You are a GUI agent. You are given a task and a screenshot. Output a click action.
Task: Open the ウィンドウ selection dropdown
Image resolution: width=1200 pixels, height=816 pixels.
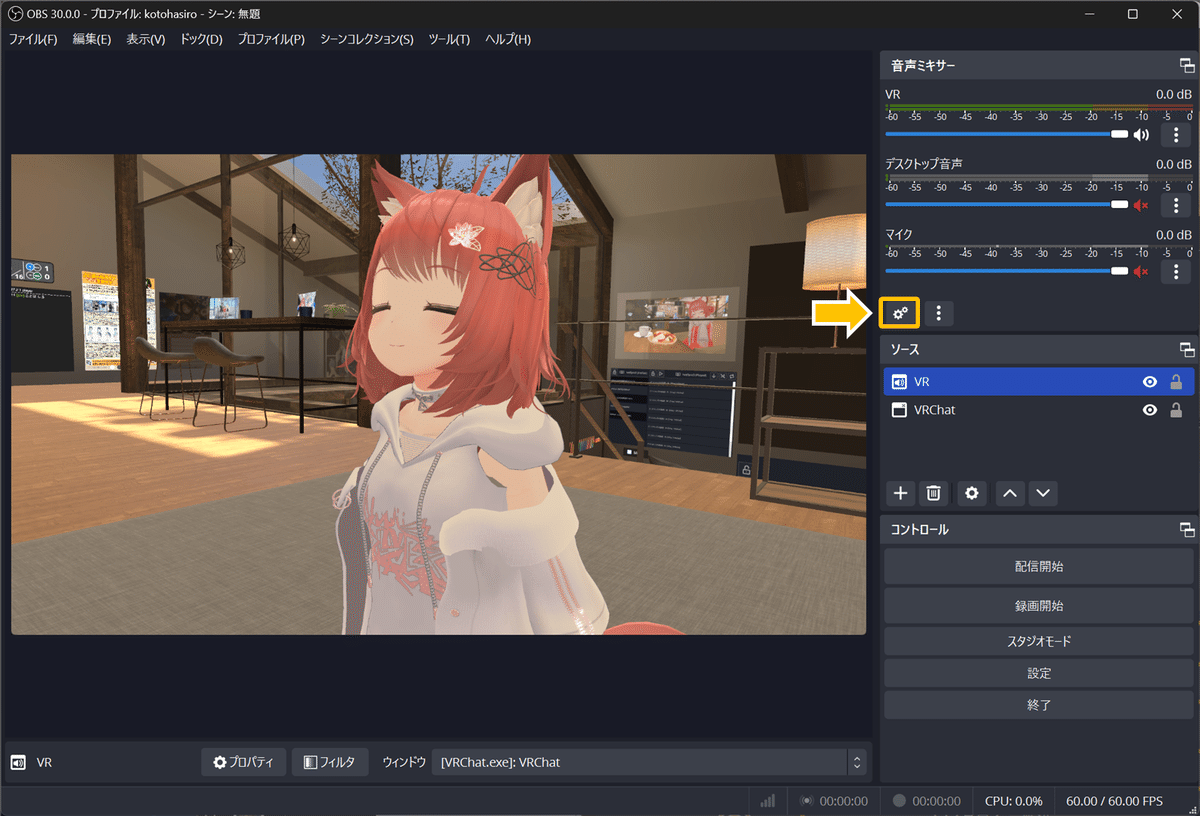650,762
